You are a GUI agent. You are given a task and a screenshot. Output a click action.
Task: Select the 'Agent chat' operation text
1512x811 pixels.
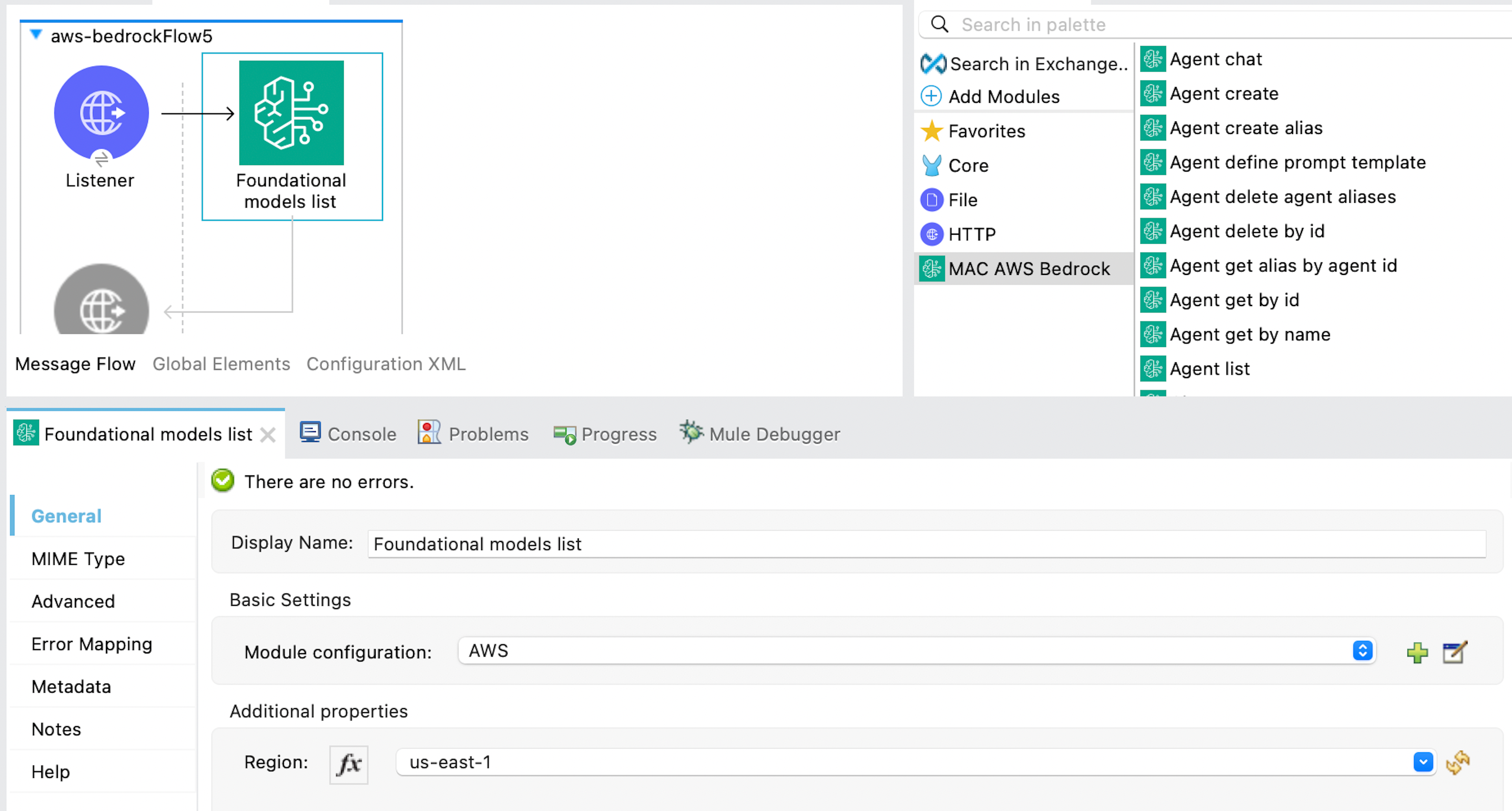click(x=1216, y=59)
